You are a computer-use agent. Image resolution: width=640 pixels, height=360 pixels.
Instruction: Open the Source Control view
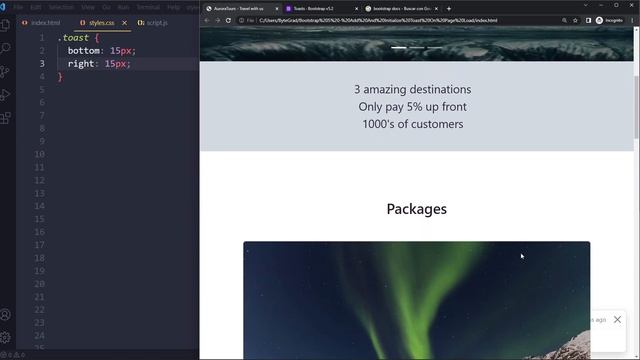(x=5, y=72)
